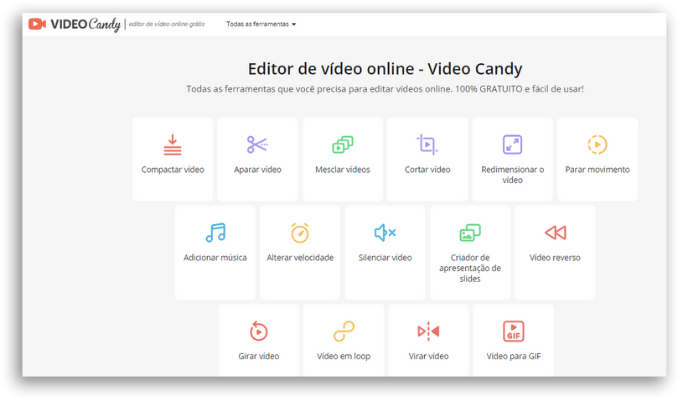Select the Virar vídeo mirror icon
The height and width of the screenshot is (400, 700).
[x=429, y=331]
